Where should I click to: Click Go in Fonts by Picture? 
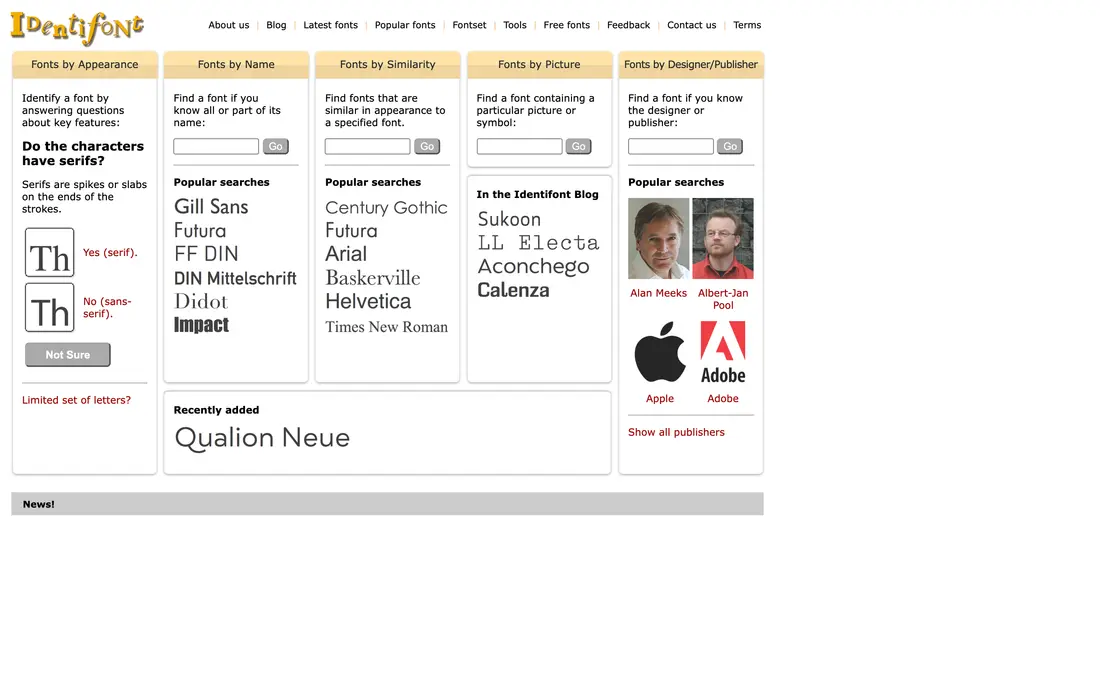tap(579, 147)
